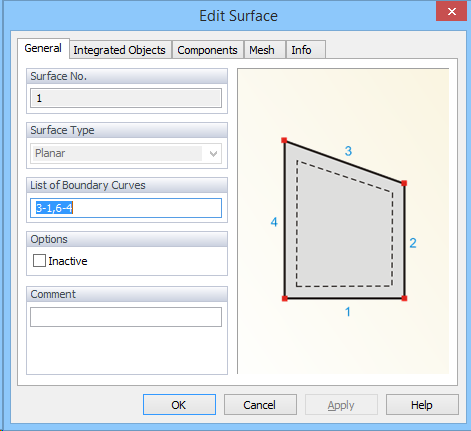Click the Cancel button
The width and height of the screenshot is (471, 431).
[x=260, y=405]
